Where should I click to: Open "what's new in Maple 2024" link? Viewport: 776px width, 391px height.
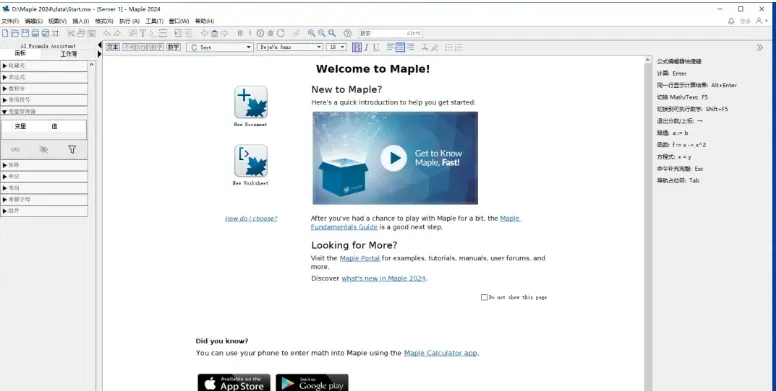pos(384,278)
